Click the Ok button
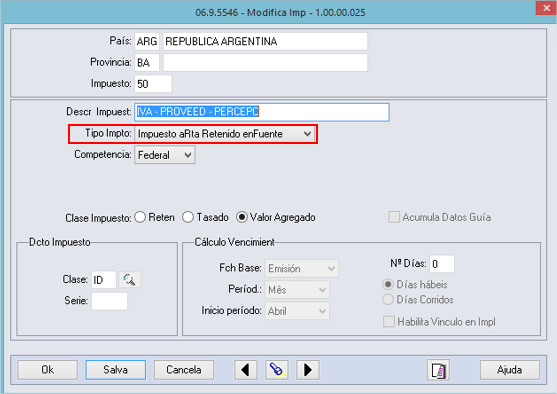Viewport: 557px width, 394px height. click(48, 370)
